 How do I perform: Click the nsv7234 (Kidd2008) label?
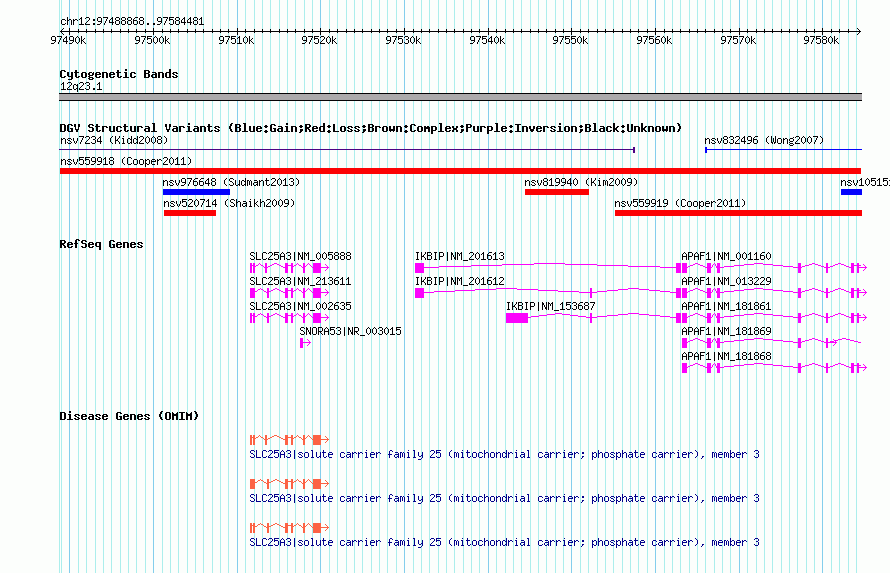pyautogui.click(x=114, y=140)
